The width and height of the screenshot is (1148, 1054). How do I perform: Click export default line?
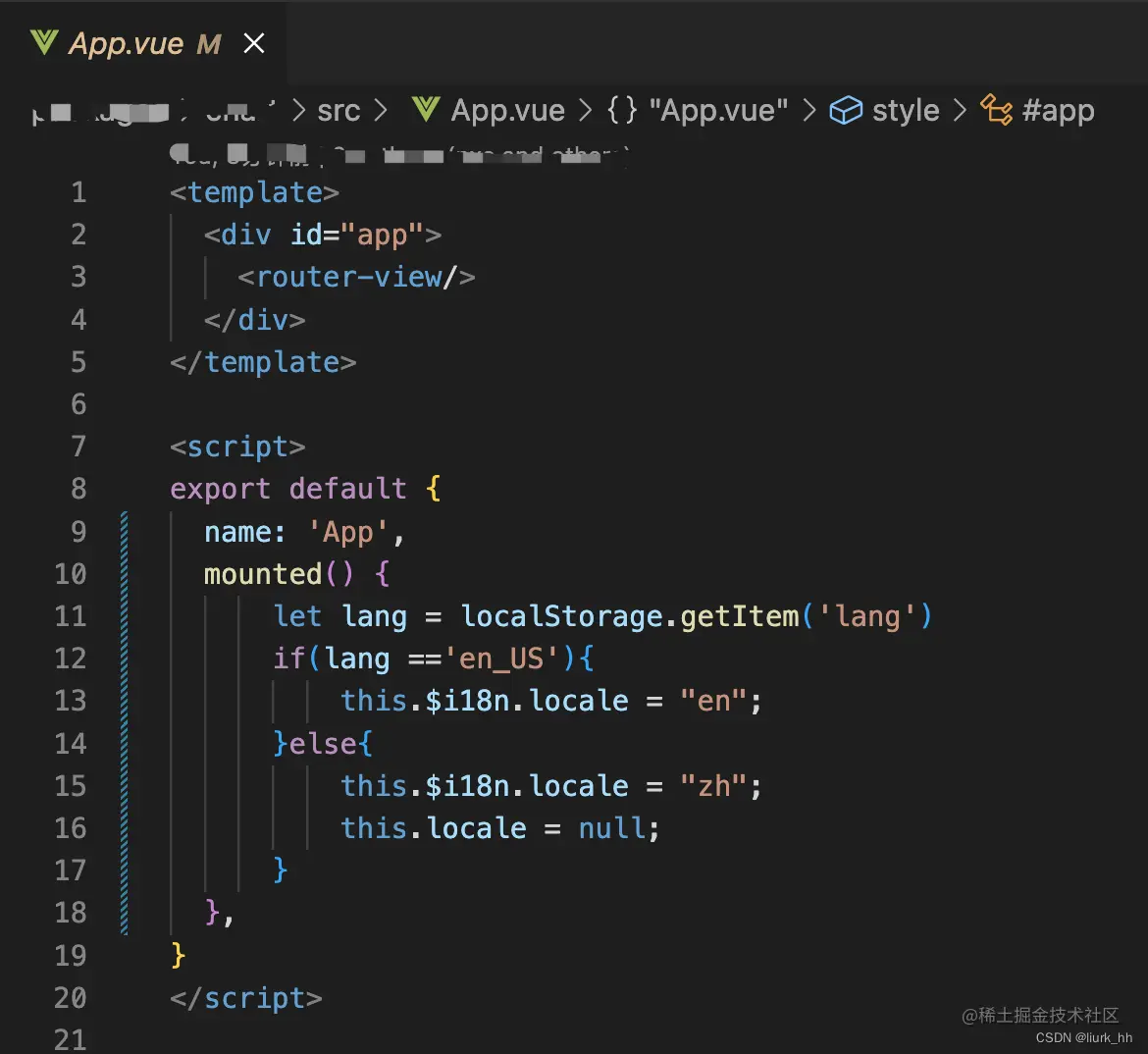[304, 489]
